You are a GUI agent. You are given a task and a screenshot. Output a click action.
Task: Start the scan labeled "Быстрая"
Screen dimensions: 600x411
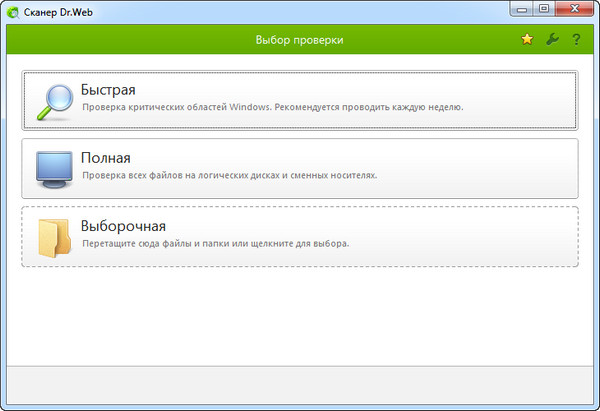[108, 90]
